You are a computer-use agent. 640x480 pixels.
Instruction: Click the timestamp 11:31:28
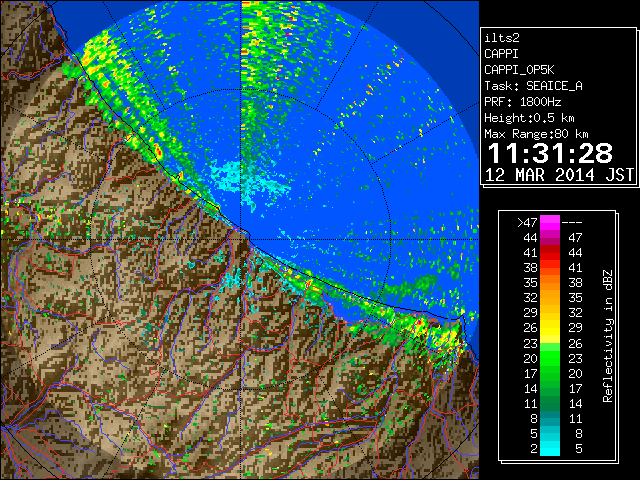pos(550,153)
